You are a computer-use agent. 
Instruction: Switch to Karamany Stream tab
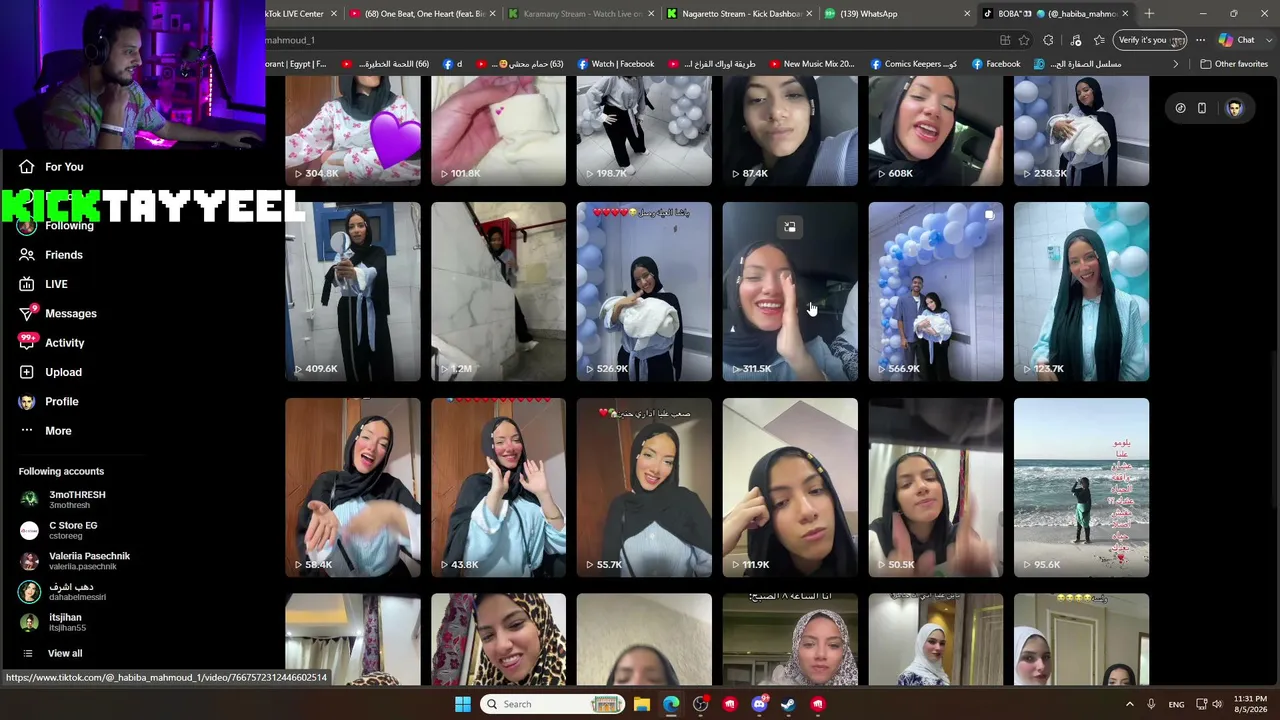pos(574,14)
